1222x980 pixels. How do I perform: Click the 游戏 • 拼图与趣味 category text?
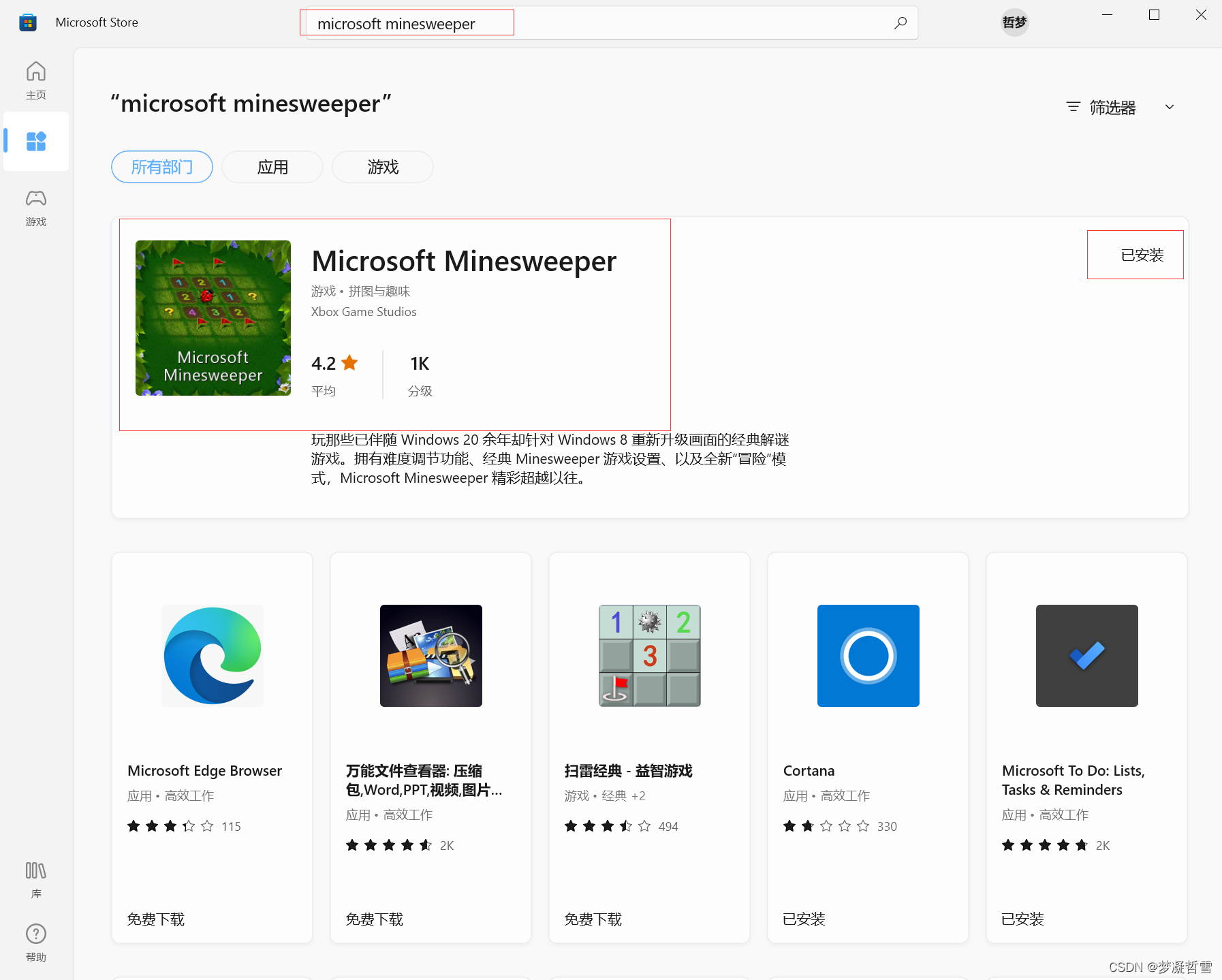[x=360, y=291]
